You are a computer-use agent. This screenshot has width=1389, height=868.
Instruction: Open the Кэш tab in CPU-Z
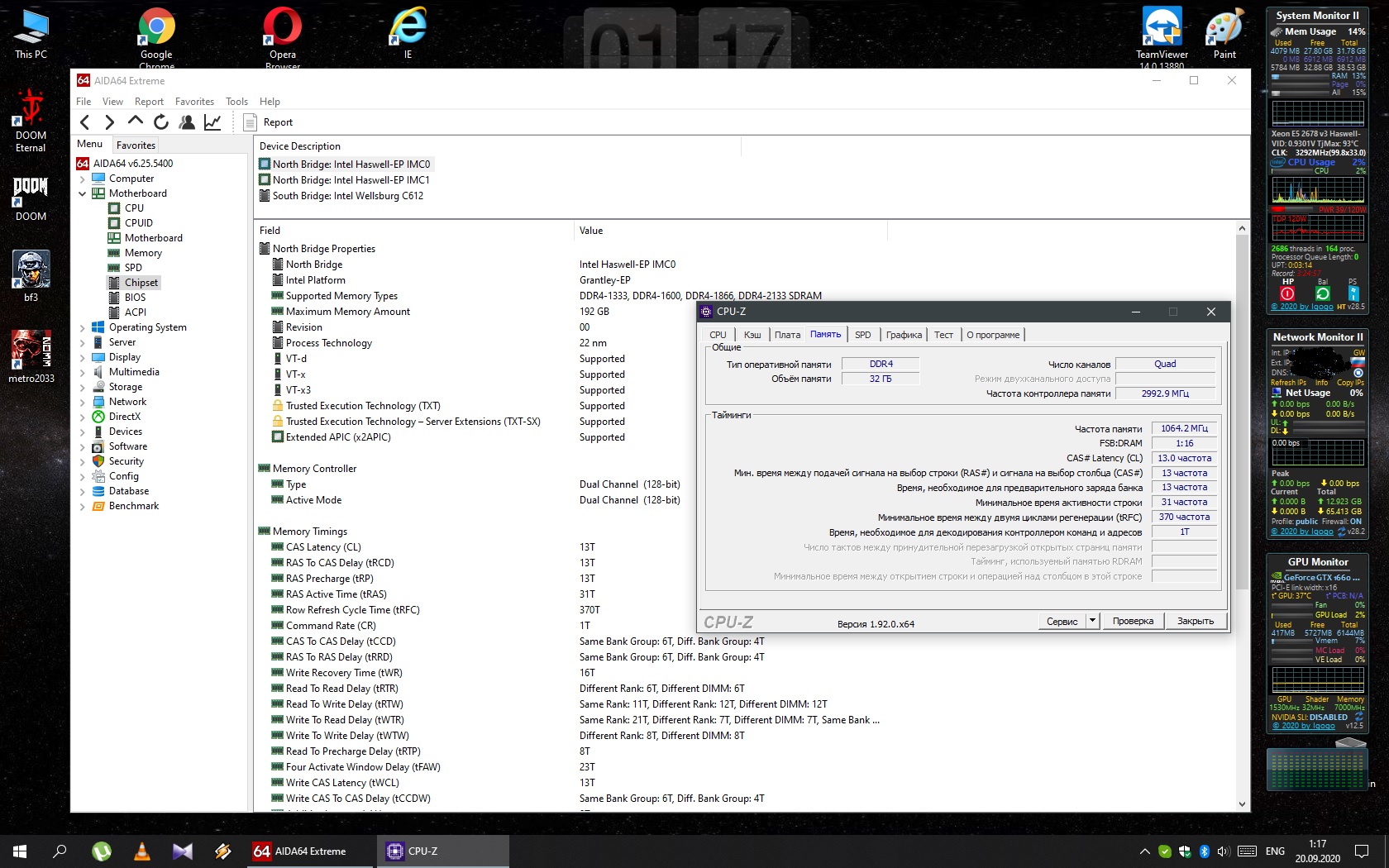coord(752,335)
